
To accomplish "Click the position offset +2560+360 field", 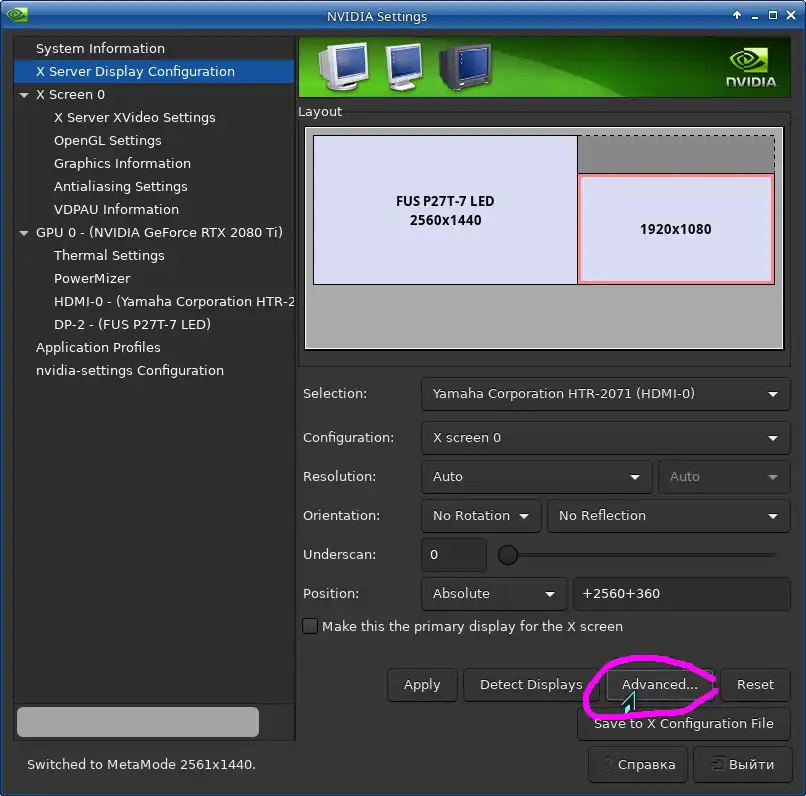I will tap(682, 594).
